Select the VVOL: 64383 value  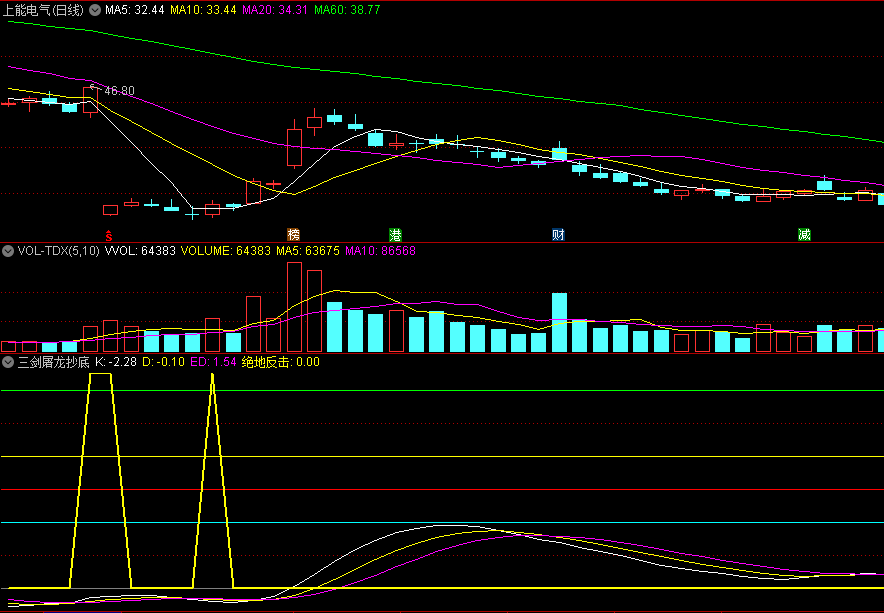coord(140,251)
